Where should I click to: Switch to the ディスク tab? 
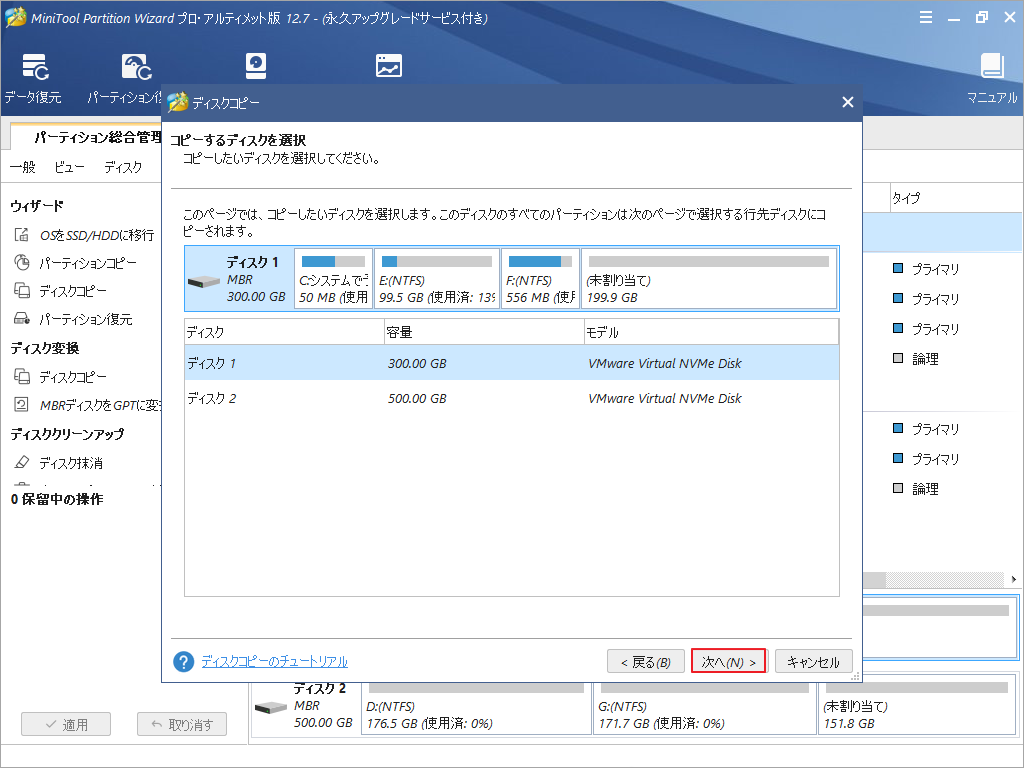(x=122, y=167)
